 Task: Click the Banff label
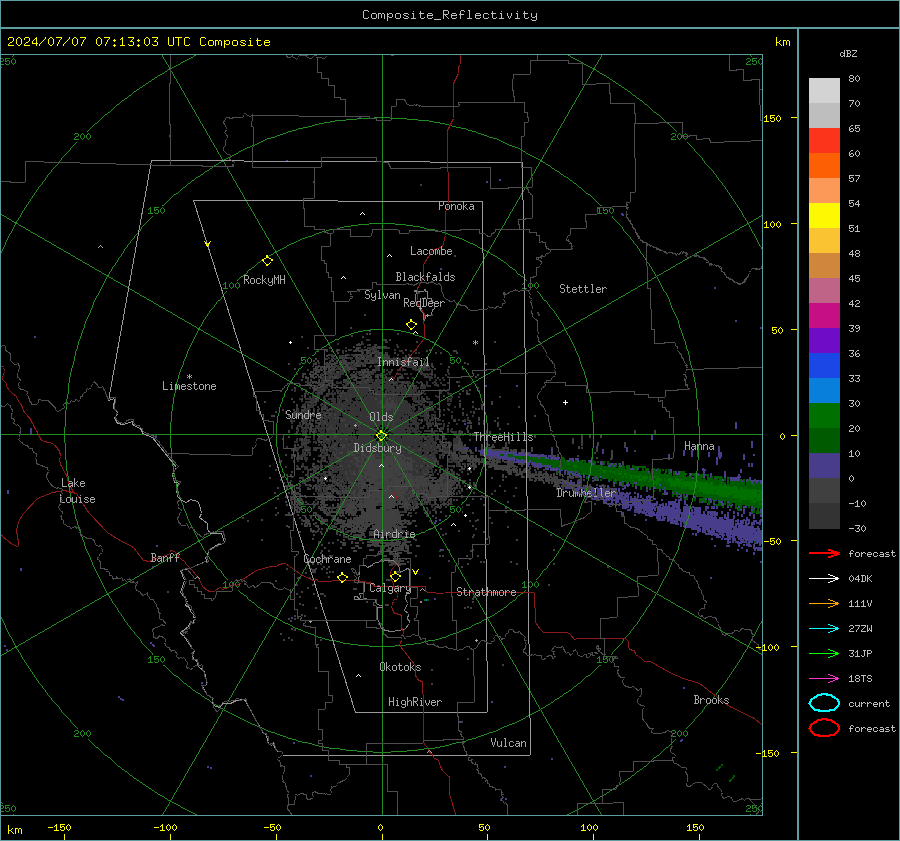coord(165,557)
